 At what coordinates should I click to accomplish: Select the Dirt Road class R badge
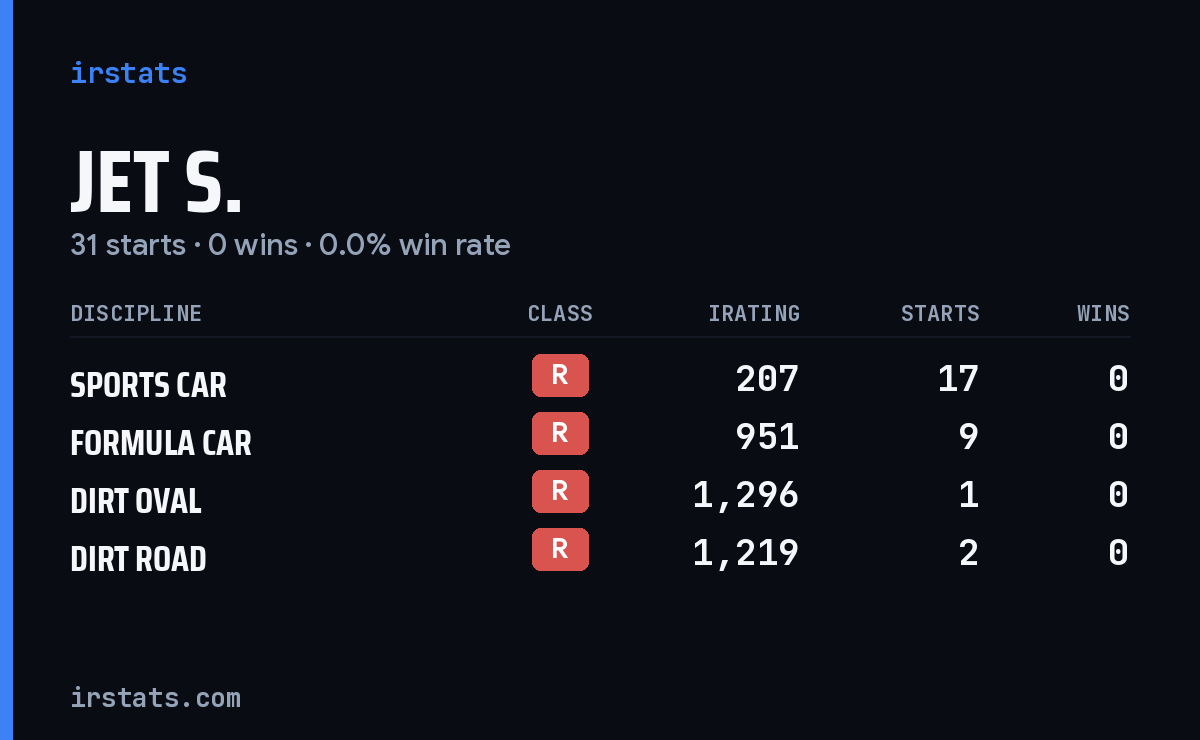[560, 550]
